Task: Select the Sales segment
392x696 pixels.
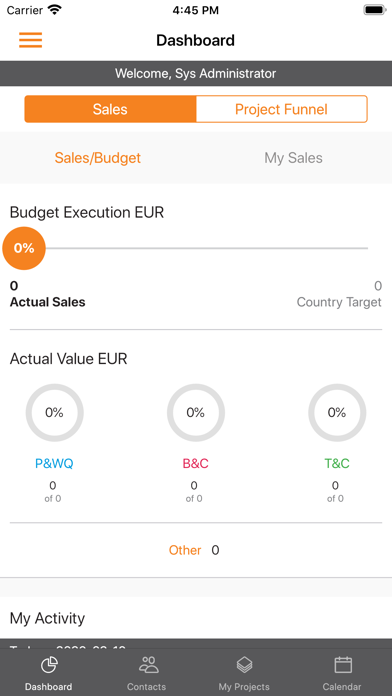Action: pos(110,109)
